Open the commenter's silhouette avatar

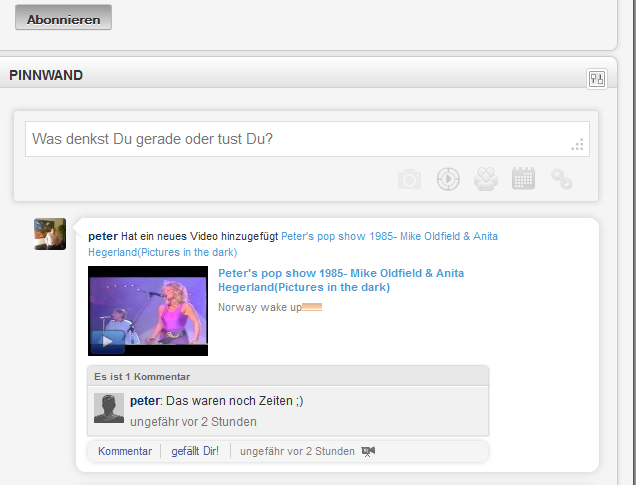109,408
